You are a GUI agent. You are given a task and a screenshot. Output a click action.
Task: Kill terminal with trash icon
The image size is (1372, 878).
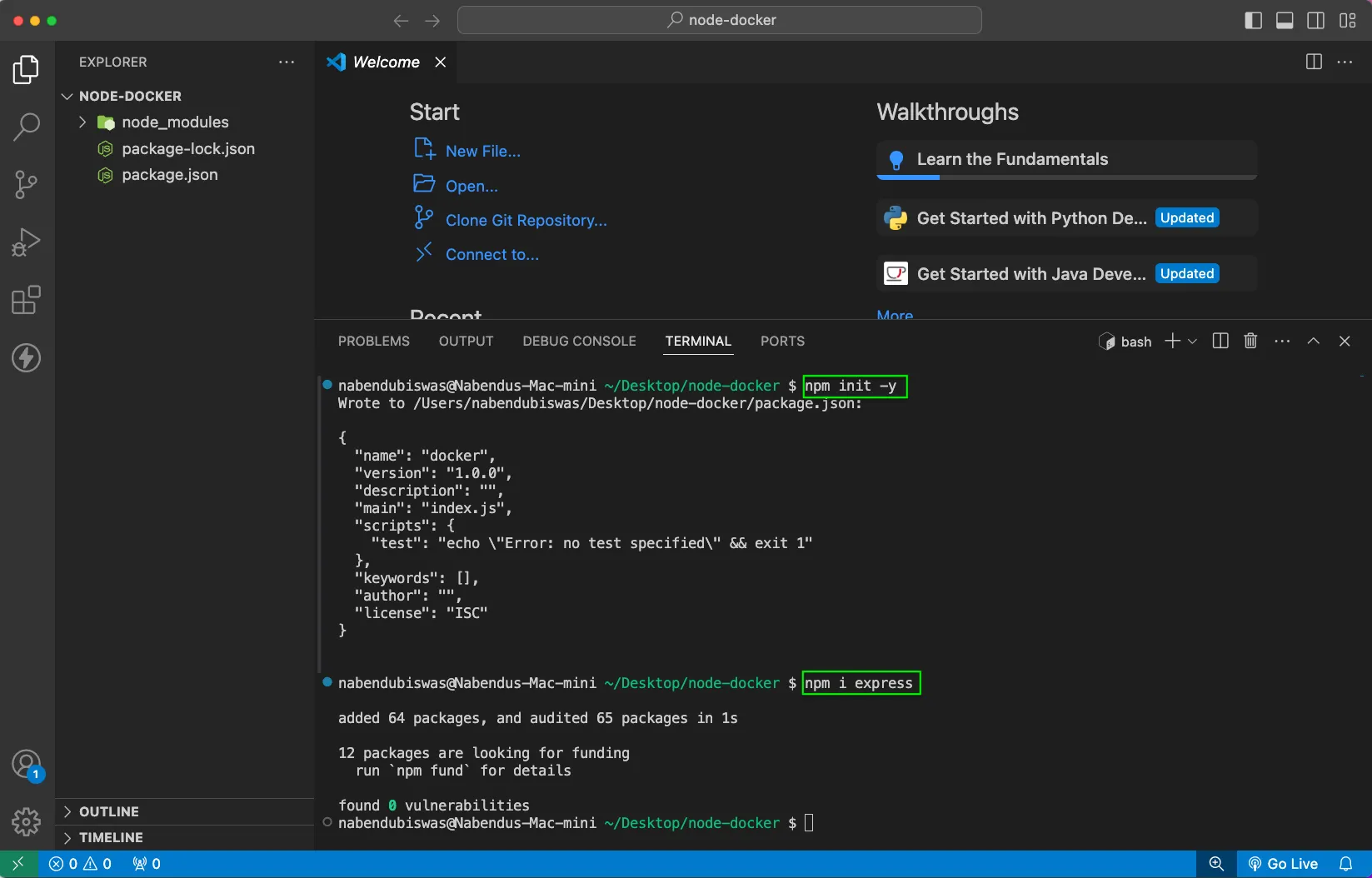[1250, 341]
